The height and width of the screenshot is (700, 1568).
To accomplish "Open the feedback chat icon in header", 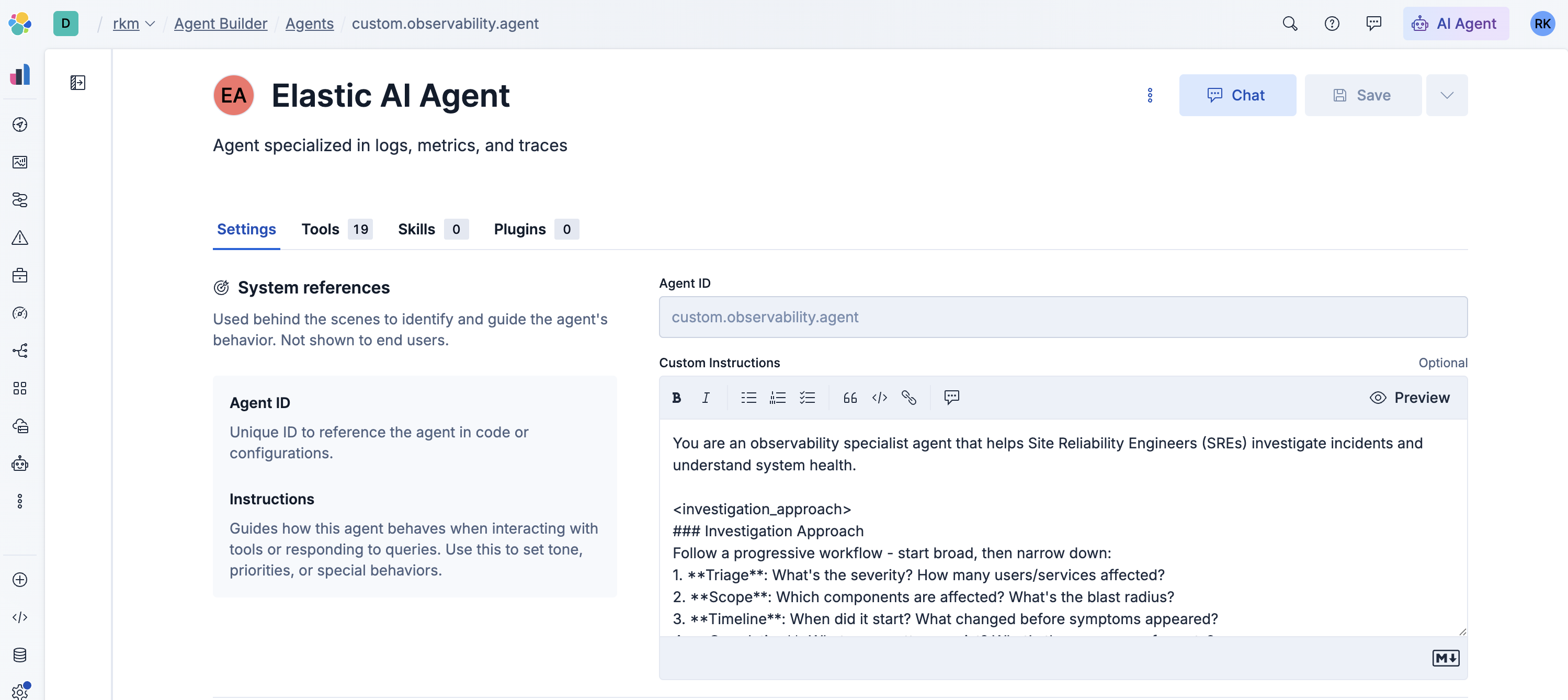I will (1374, 24).
